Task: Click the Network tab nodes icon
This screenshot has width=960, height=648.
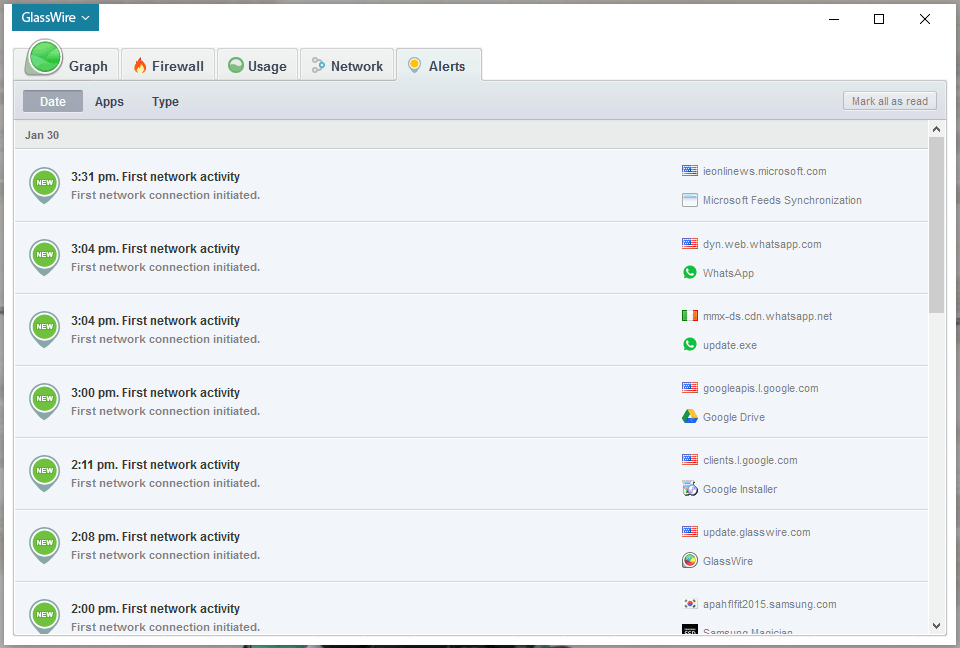Action: (318, 65)
